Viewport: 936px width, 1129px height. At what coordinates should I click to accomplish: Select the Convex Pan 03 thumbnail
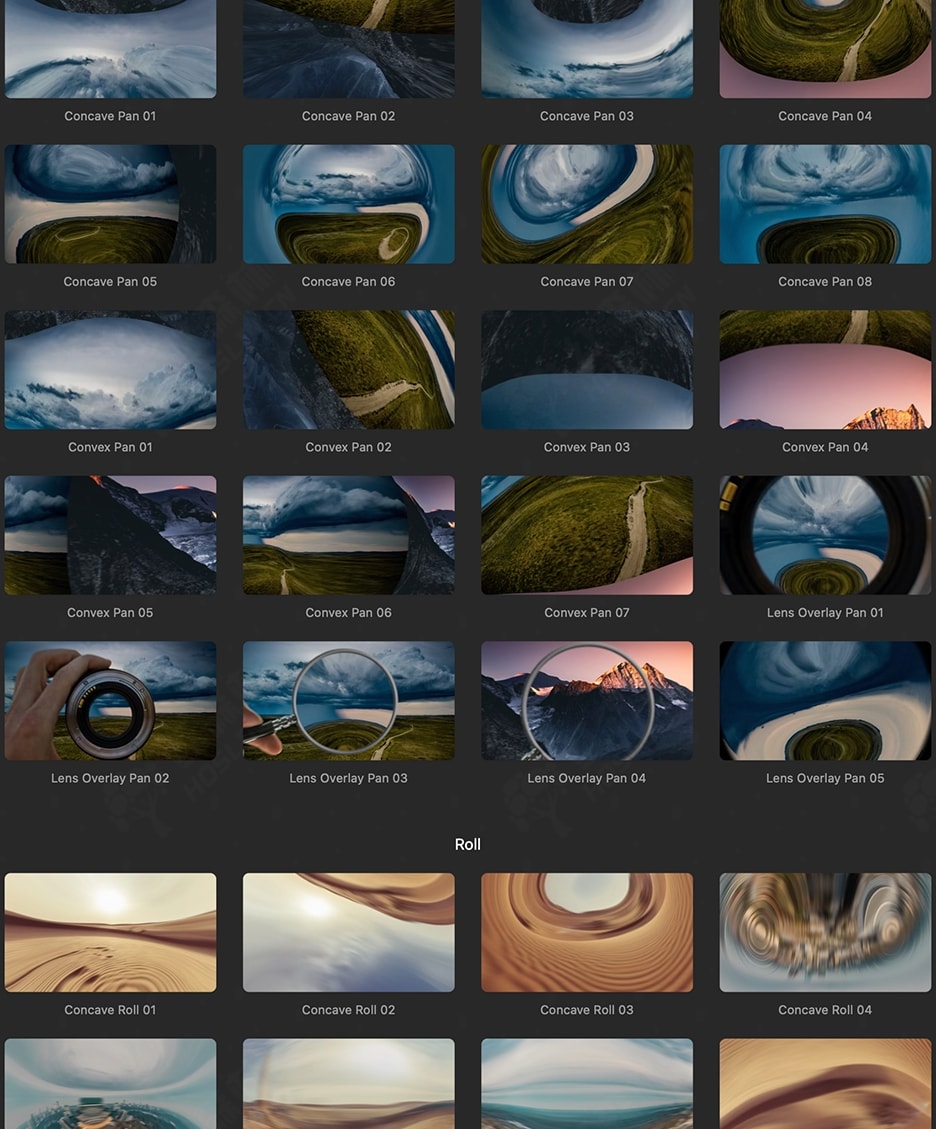tap(587, 369)
